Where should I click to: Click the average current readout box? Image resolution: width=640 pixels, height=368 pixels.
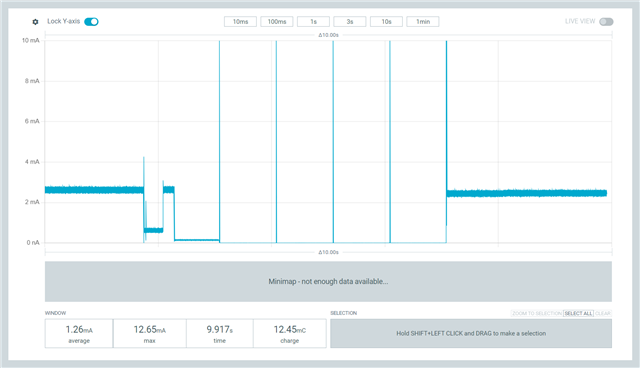[x=79, y=333]
